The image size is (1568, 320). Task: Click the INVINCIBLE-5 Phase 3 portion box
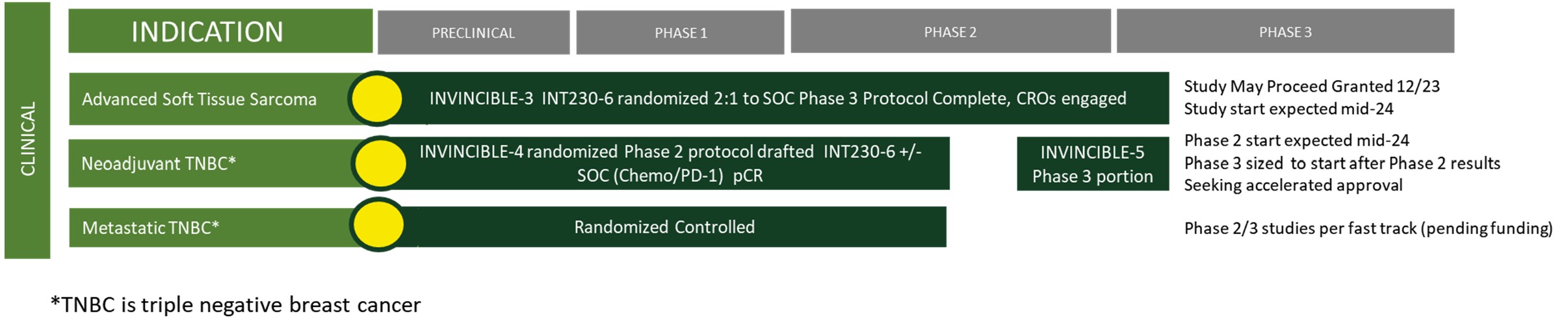[x=1092, y=164]
